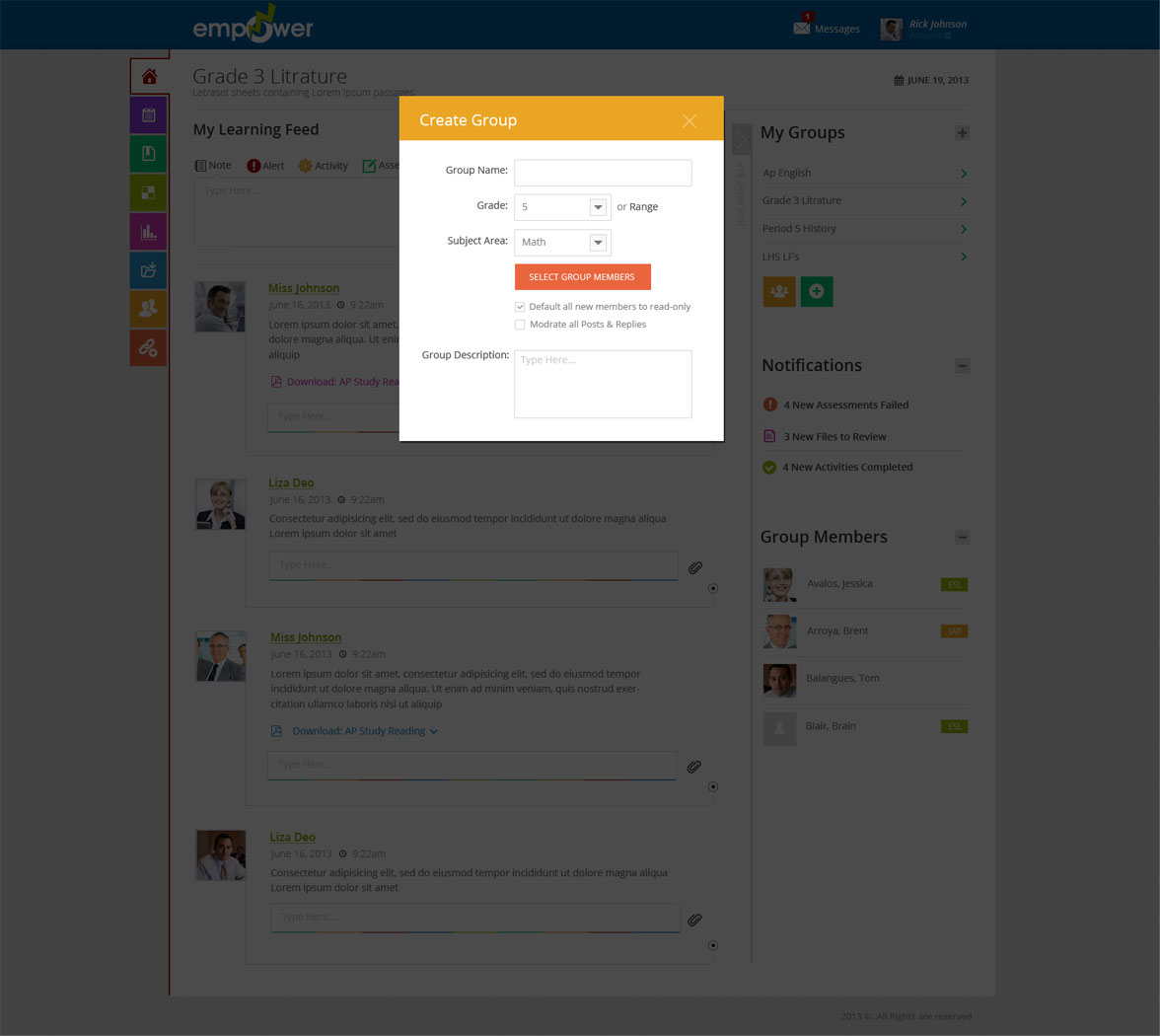Enable Modrate all Posts & Replies checkbox
Screen dimensions: 1160x1036
coord(520,325)
